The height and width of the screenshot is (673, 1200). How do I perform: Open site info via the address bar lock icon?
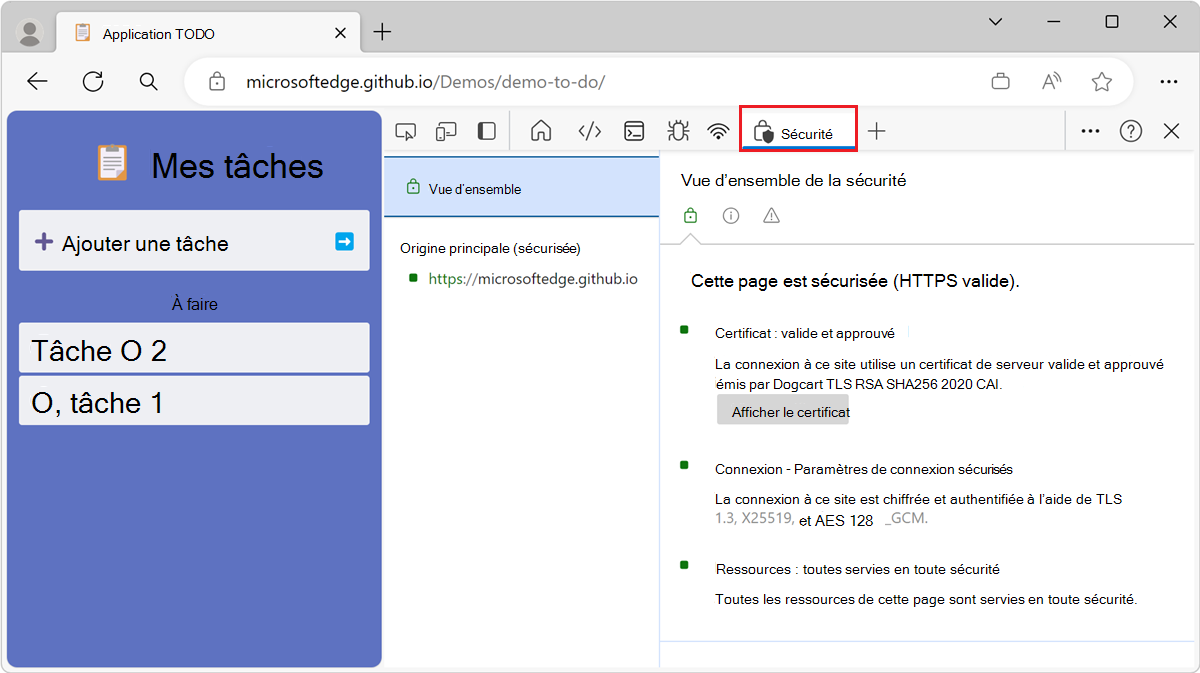pos(217,82)
